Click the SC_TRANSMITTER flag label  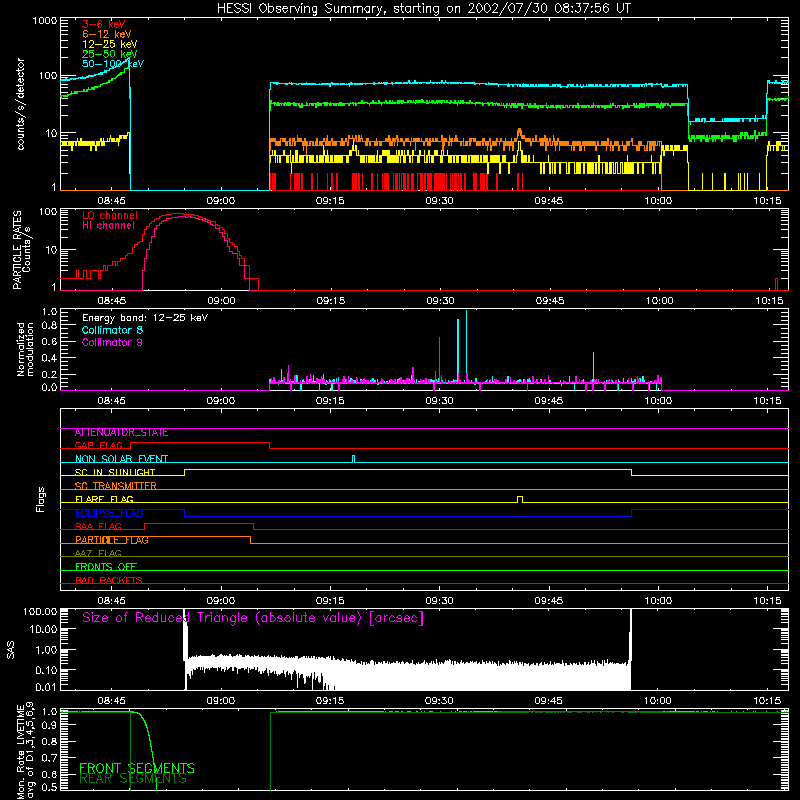115,486
